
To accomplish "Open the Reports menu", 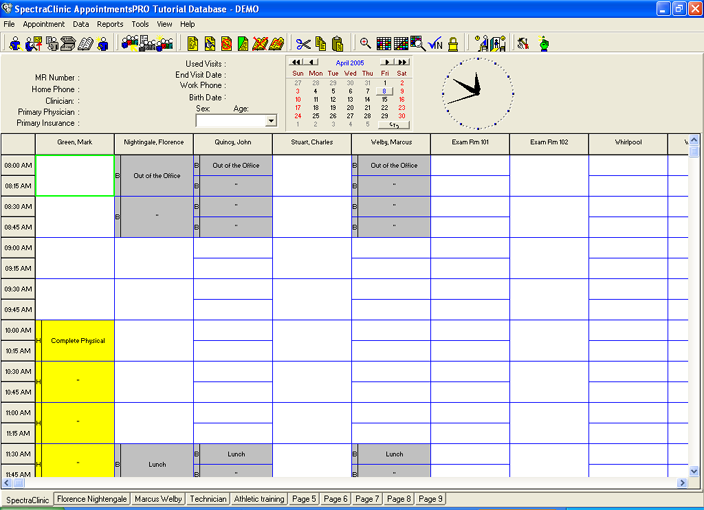I will click(x=110, y=24).
